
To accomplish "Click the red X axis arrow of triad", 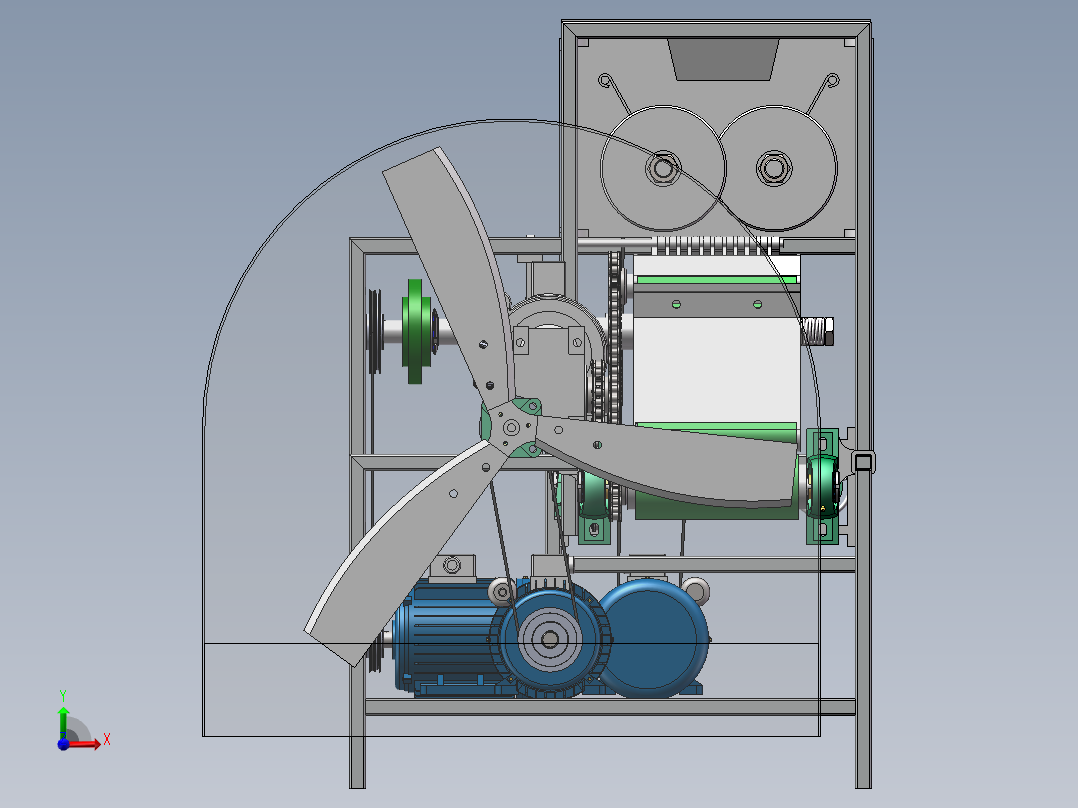I will click(x=86, y=743).
